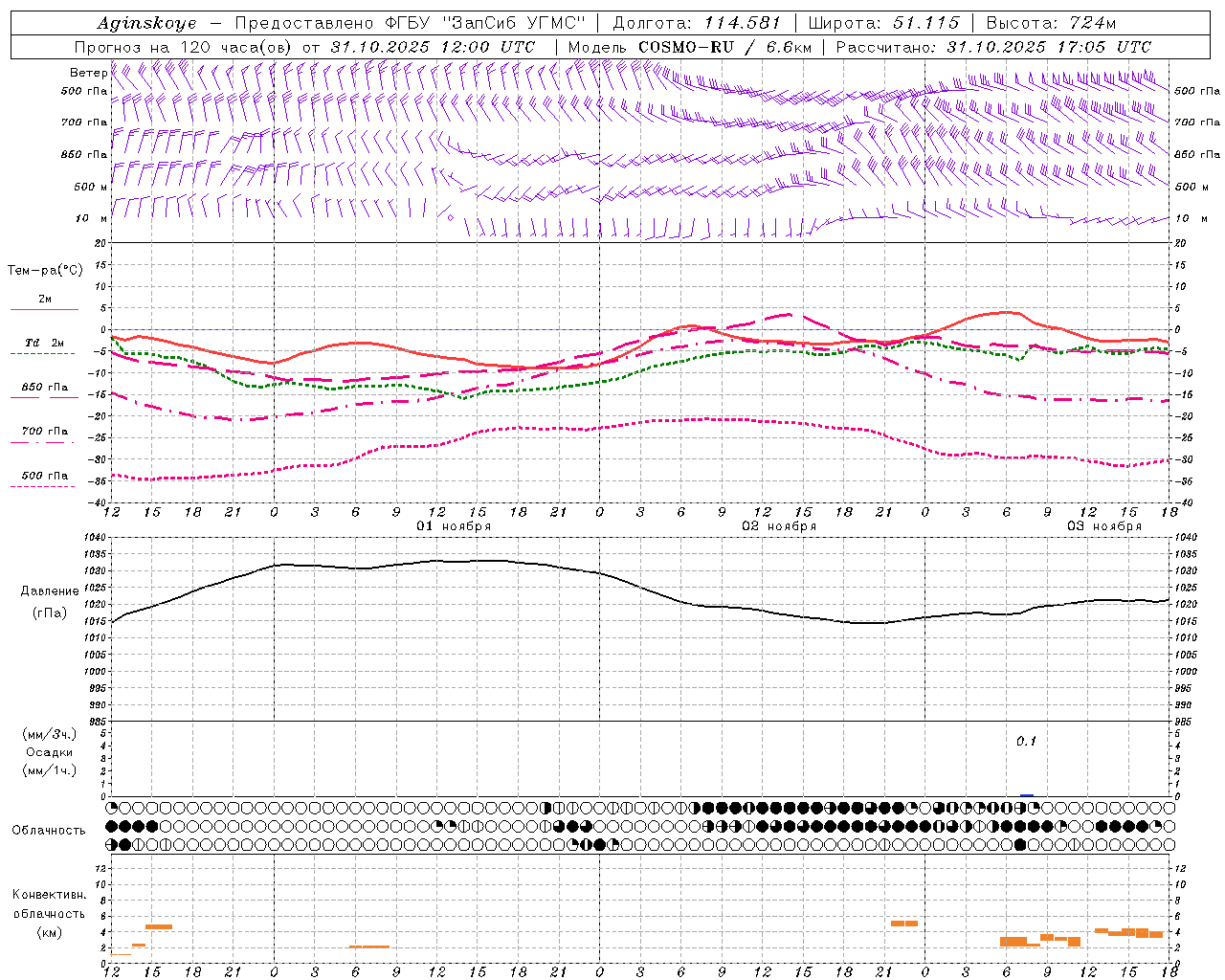Click the Td 2м dew point legend
Image resolution: width=1225 pixels, height=980 pixels.
coord(44,343)
